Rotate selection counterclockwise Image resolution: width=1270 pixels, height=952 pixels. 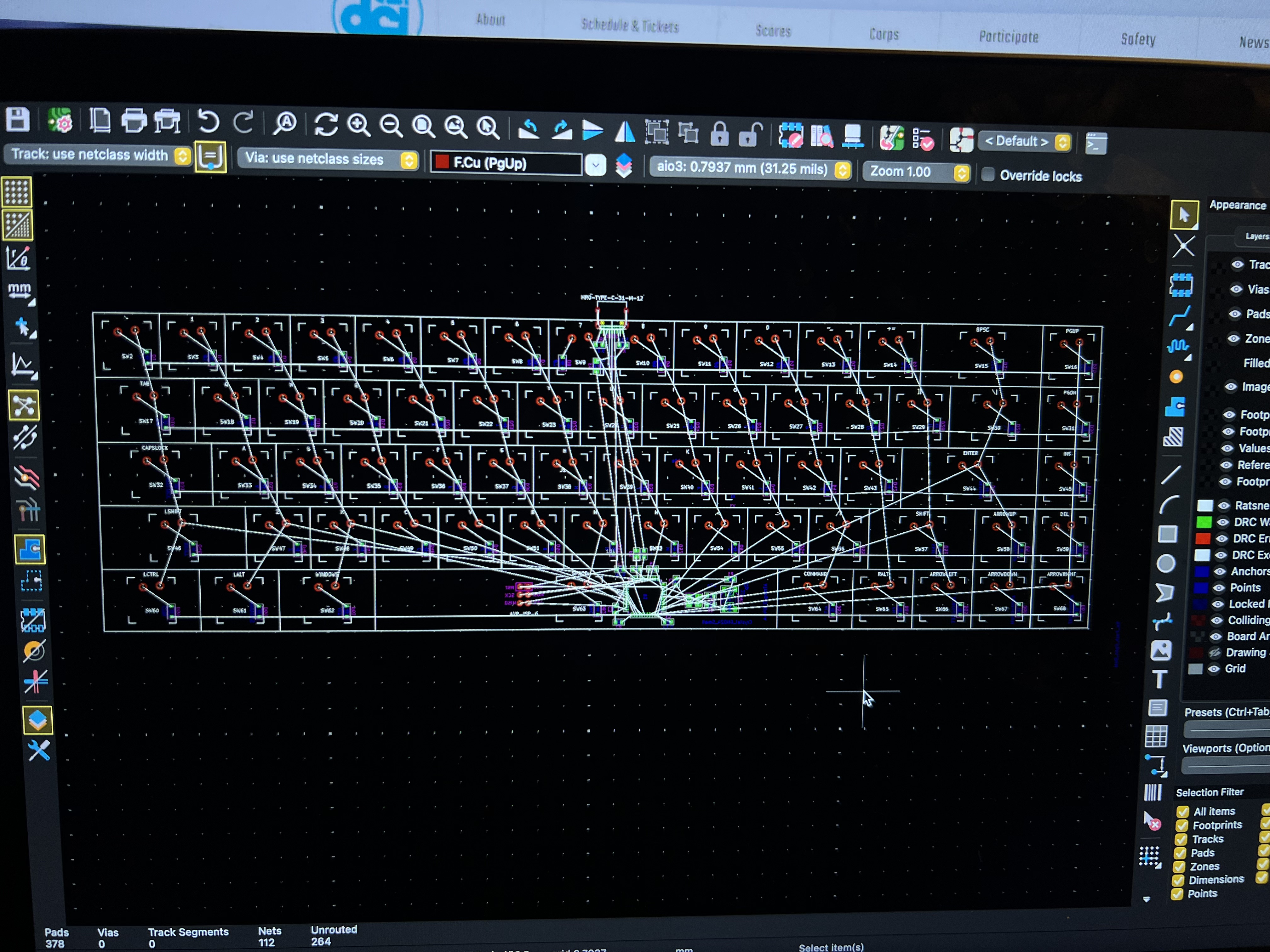(x=528, y=129)
